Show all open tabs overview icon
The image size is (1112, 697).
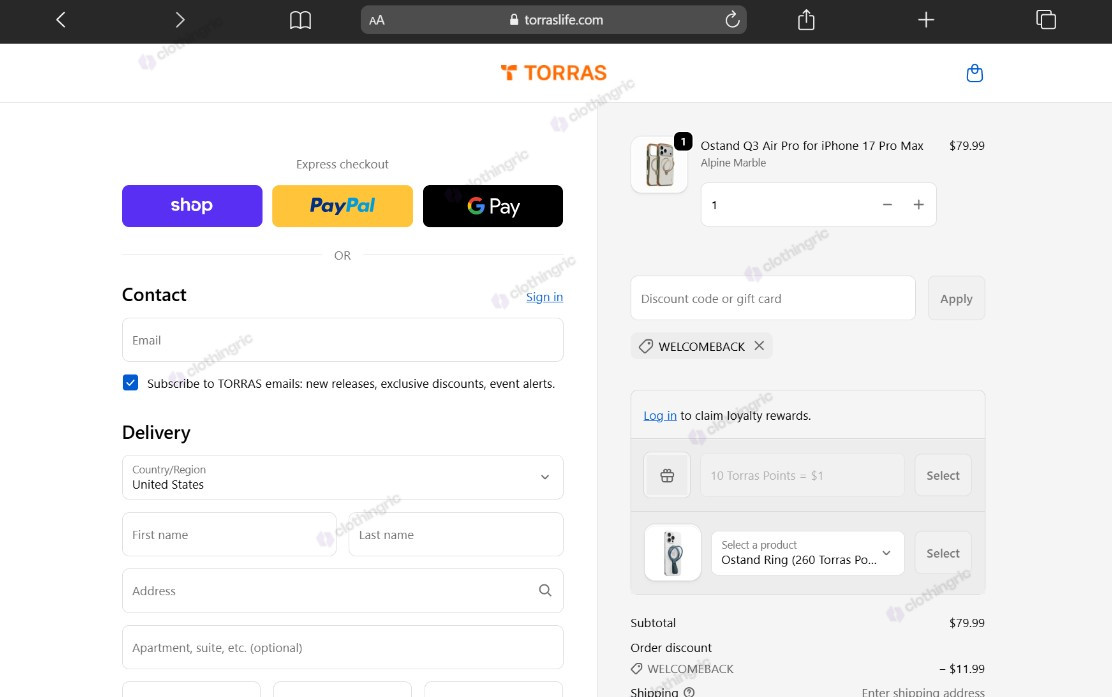pyautogui.click(x=1046, y=20)
